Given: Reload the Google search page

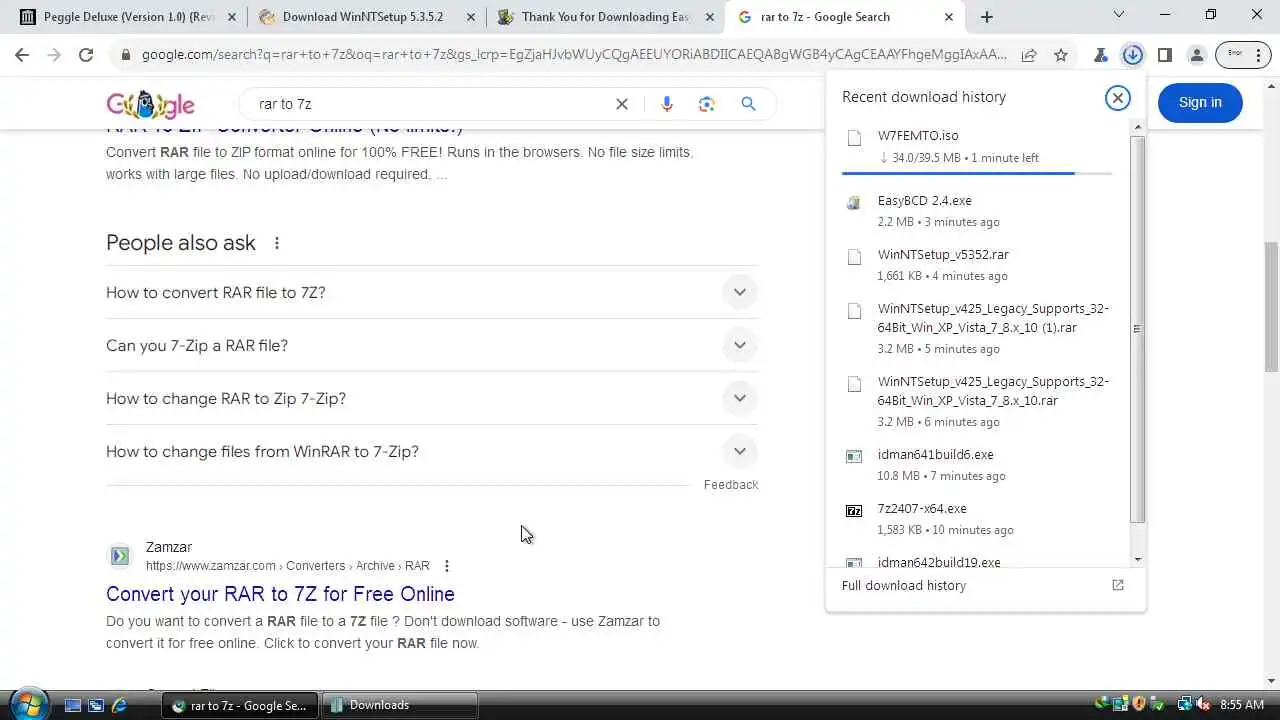Looking at the screenshot, I should [x=86, y=56].
